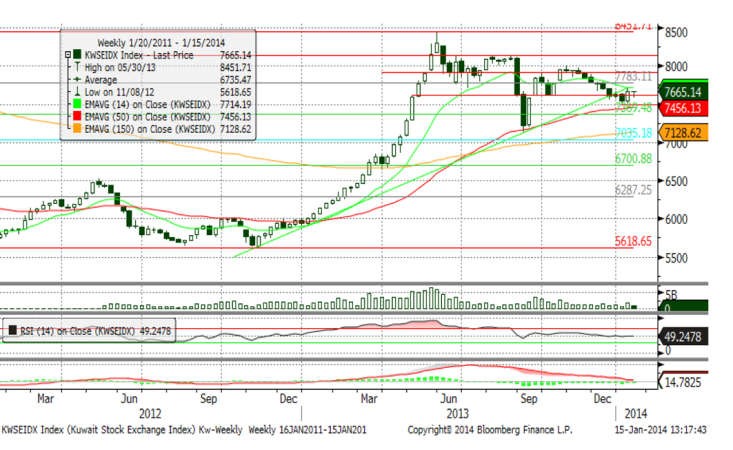Click legend value 6735.47

point(236,79)
